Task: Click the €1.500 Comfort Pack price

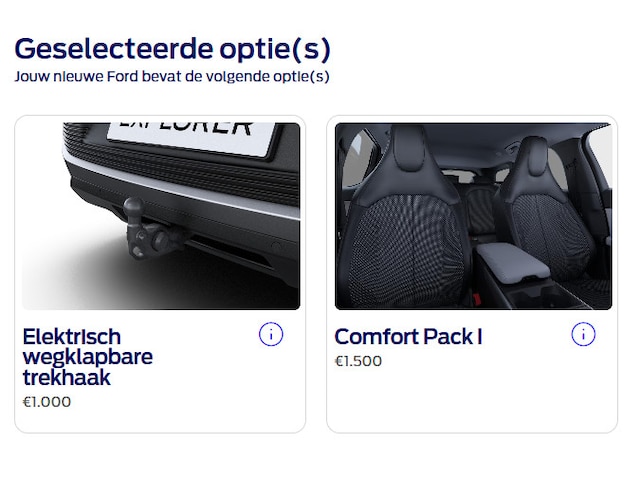Action: [x=358, y=361]
